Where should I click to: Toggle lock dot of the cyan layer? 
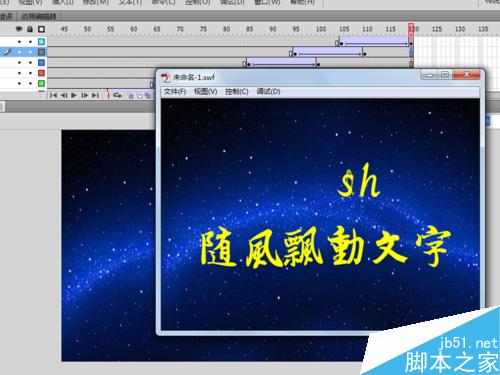pos(30,42)
